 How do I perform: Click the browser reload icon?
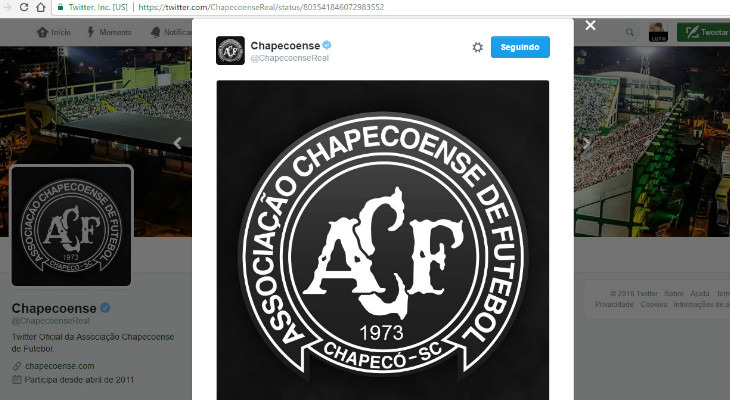point(24,7)
